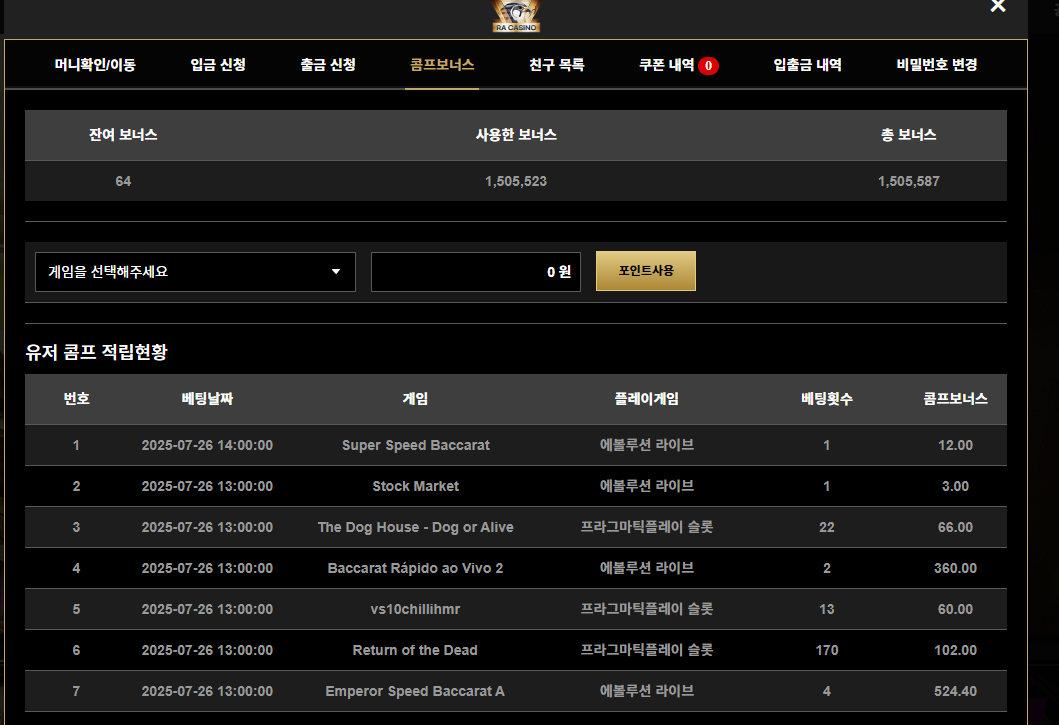Screen dimensions: 1059x725
Task: Click the 2025-07-26 14:00:00 date cell
Action: click(x=207, y=445)
